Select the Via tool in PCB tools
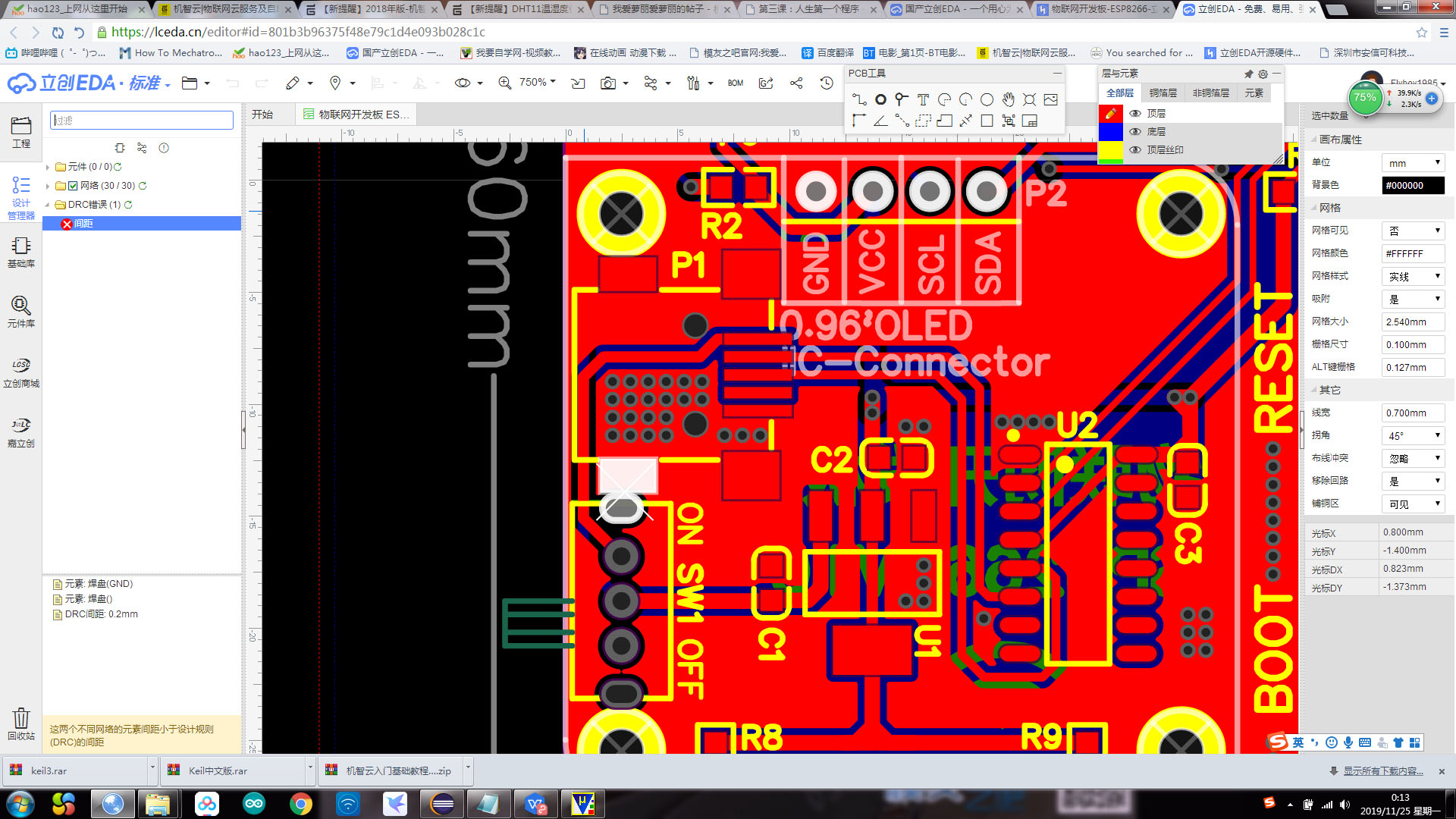This screenshot has height=819, width=1456. pyautogui.click(x=902, y=99)
